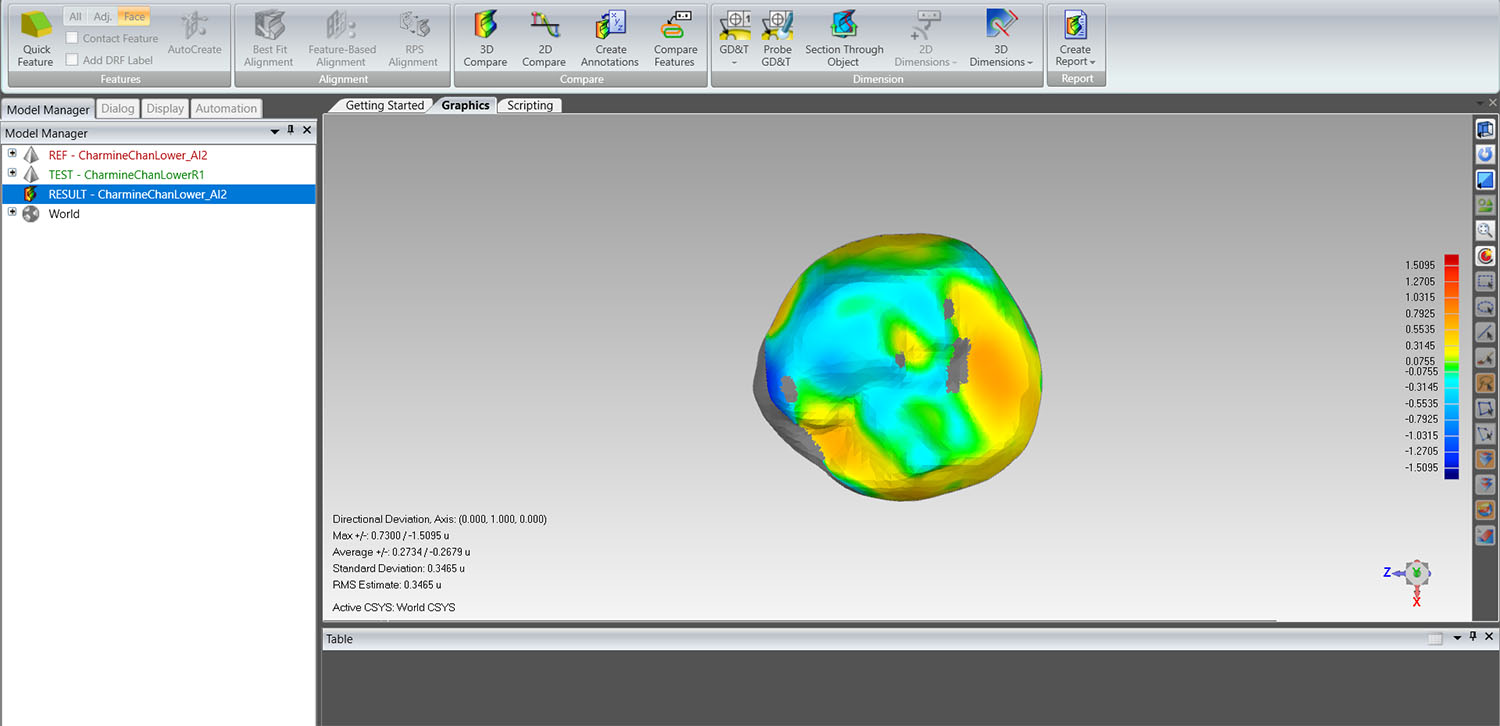Click the red top swatch of the color scale
This screenshot has width=1500, height=726.
click(x=1451, y=261)
